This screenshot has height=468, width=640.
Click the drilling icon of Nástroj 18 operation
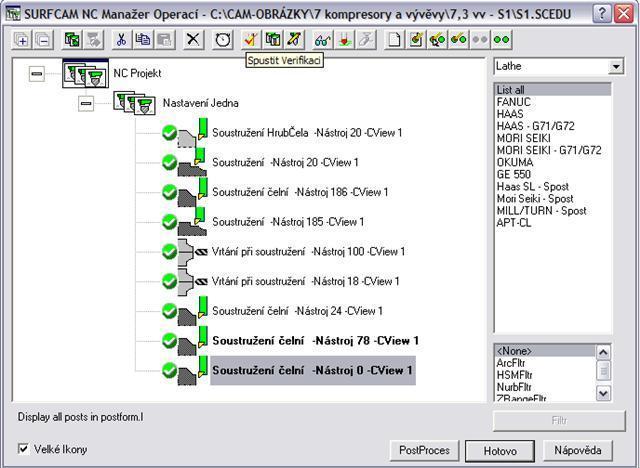pyautogui.click(x=192, y=282)
